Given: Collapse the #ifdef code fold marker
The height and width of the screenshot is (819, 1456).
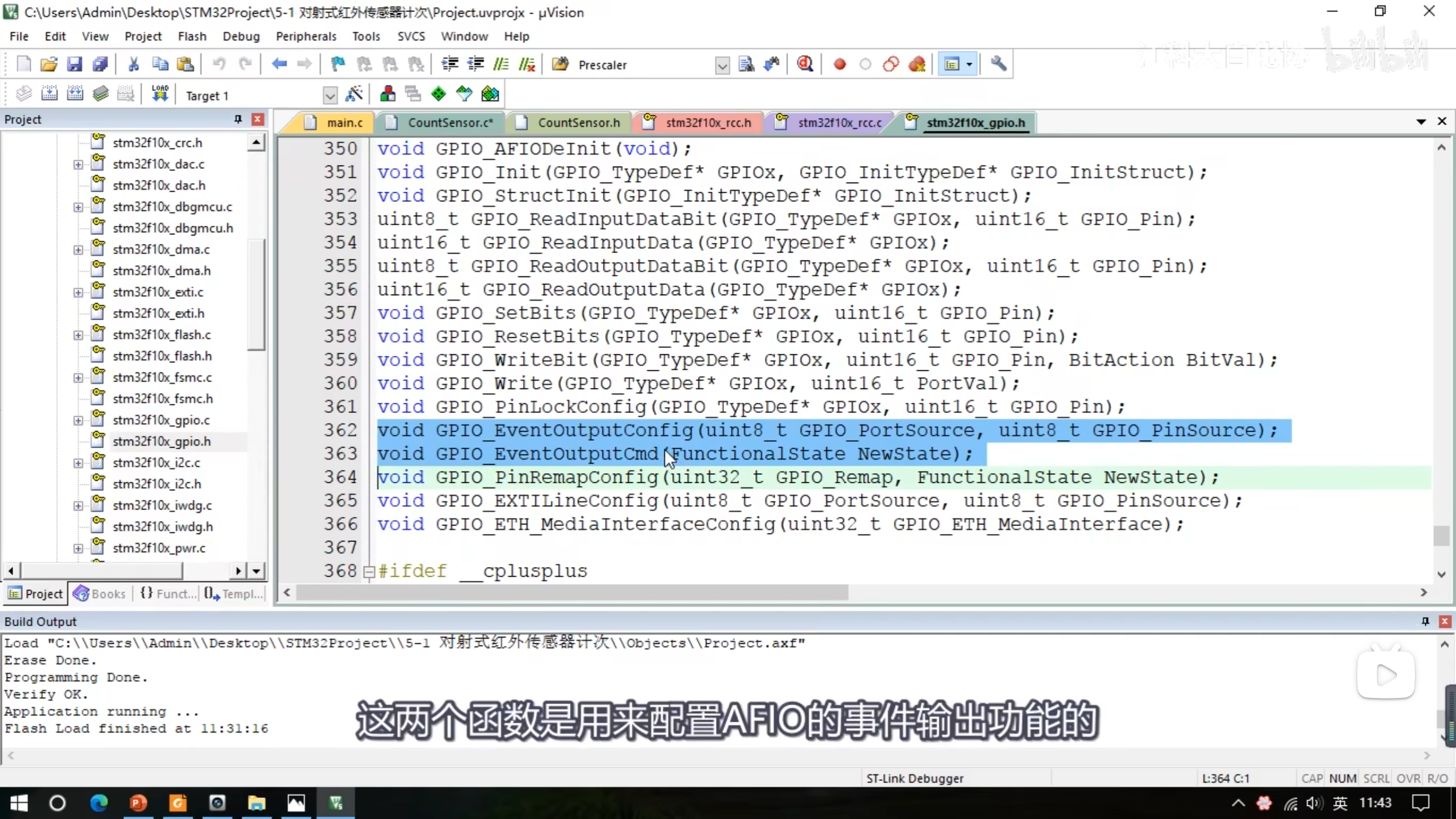Looking at the screenshot, I should (369, 572).
